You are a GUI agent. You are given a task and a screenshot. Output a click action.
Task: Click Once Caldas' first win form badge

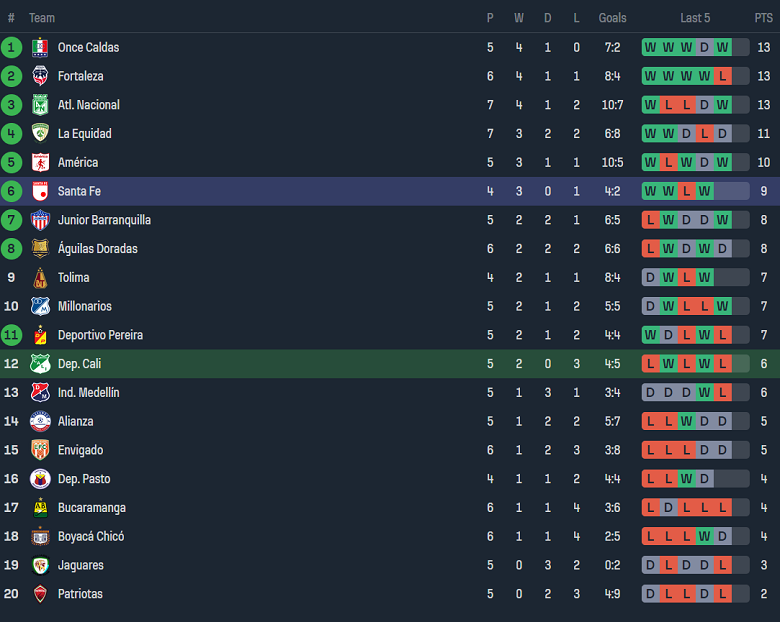(x=651, y=47)
